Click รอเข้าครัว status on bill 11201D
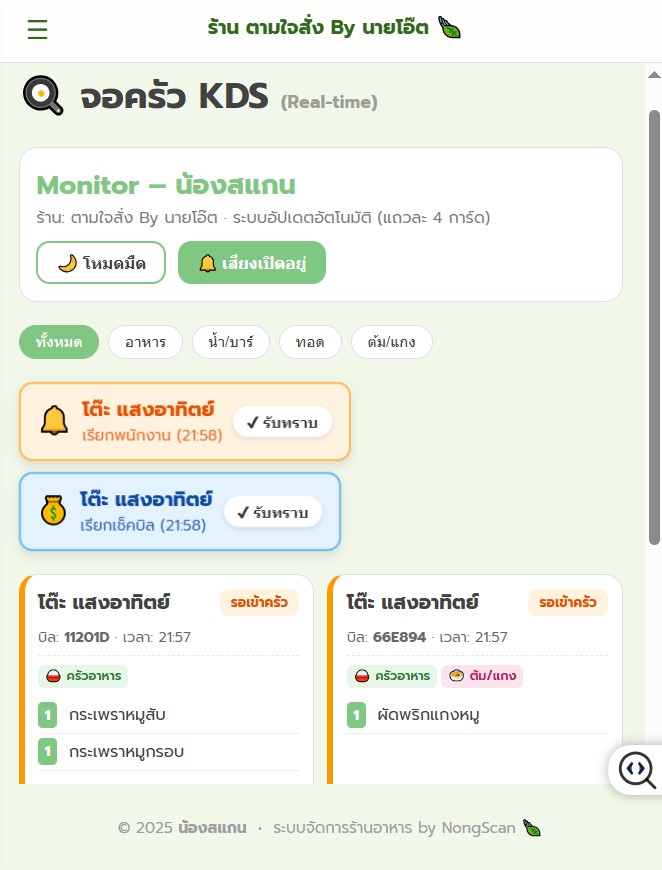The width and height of the screenshot is (662, 870). pos(259,603)
